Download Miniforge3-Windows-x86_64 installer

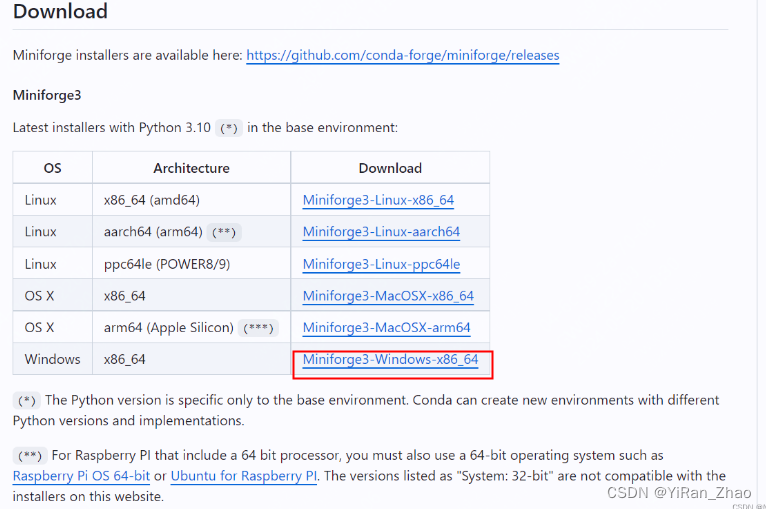coord(390,360)
